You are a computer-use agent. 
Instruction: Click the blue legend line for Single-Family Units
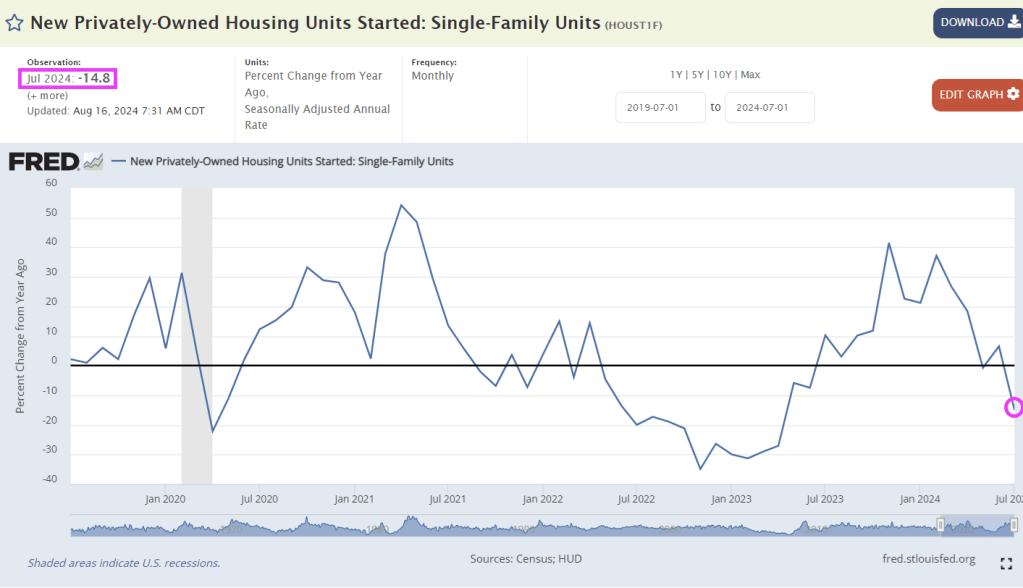click(x=119, y=161)
